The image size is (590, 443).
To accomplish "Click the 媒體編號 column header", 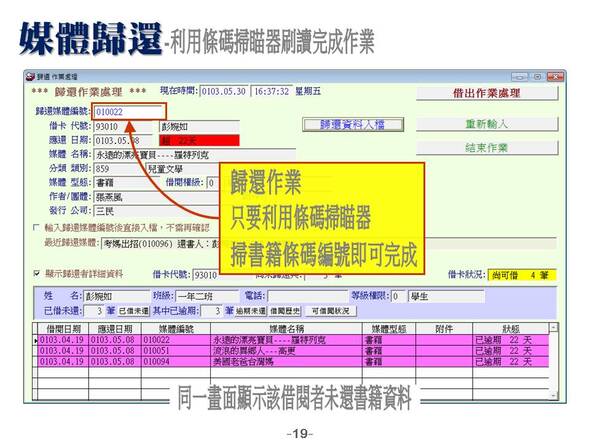I will [x=176, y=329].
